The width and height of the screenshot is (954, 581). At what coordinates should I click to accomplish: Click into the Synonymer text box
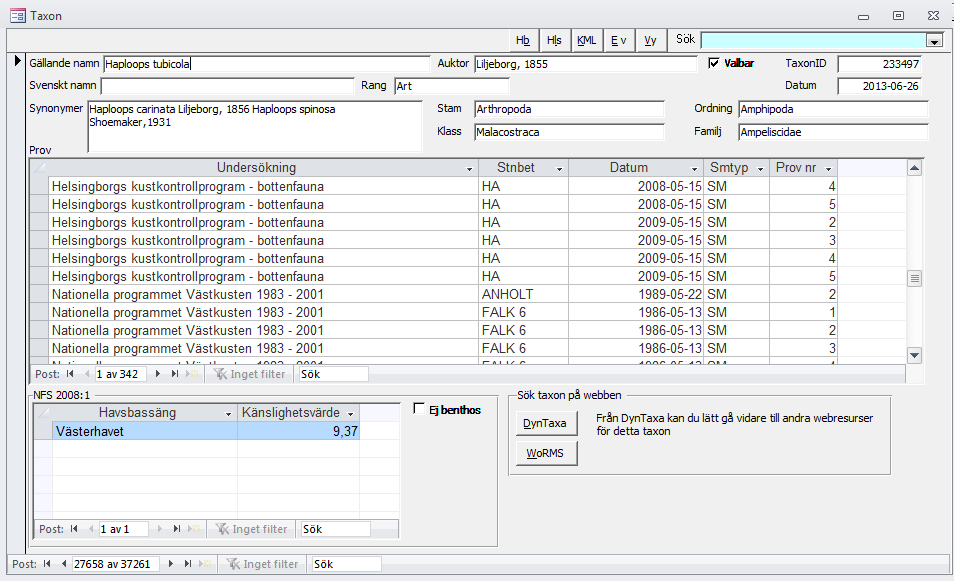pyautogui.click(x=255, y=126)
